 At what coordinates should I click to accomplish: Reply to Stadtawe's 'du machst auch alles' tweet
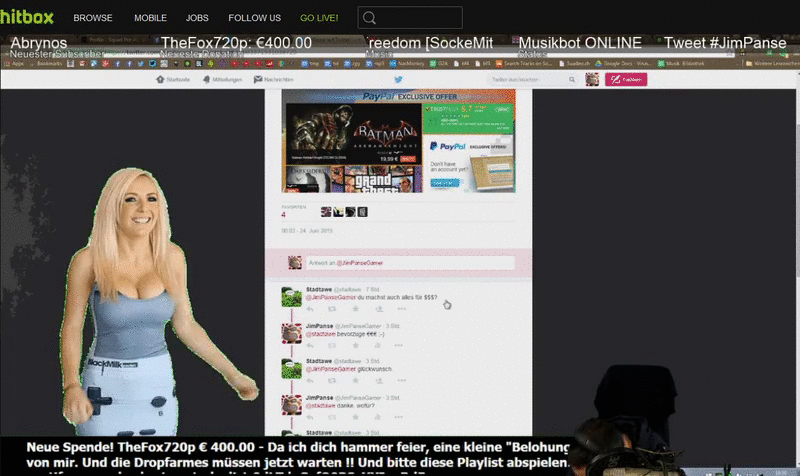coord(310,309)
